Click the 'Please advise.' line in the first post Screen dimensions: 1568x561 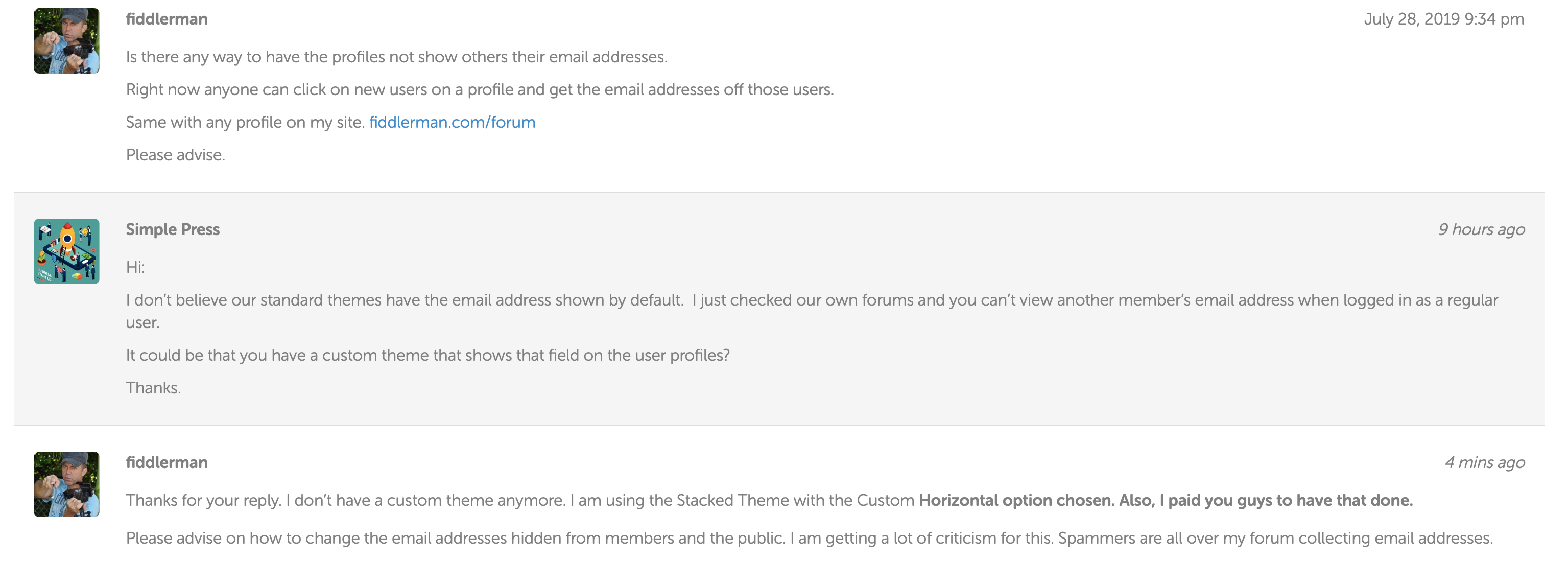(175, 155)
